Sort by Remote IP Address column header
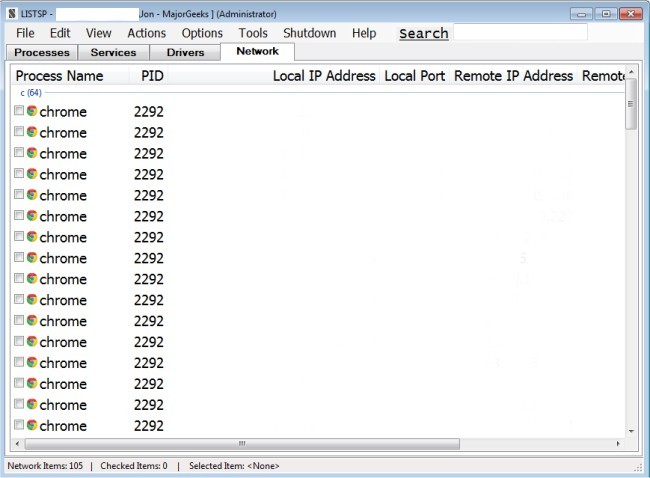 (513, 76)
